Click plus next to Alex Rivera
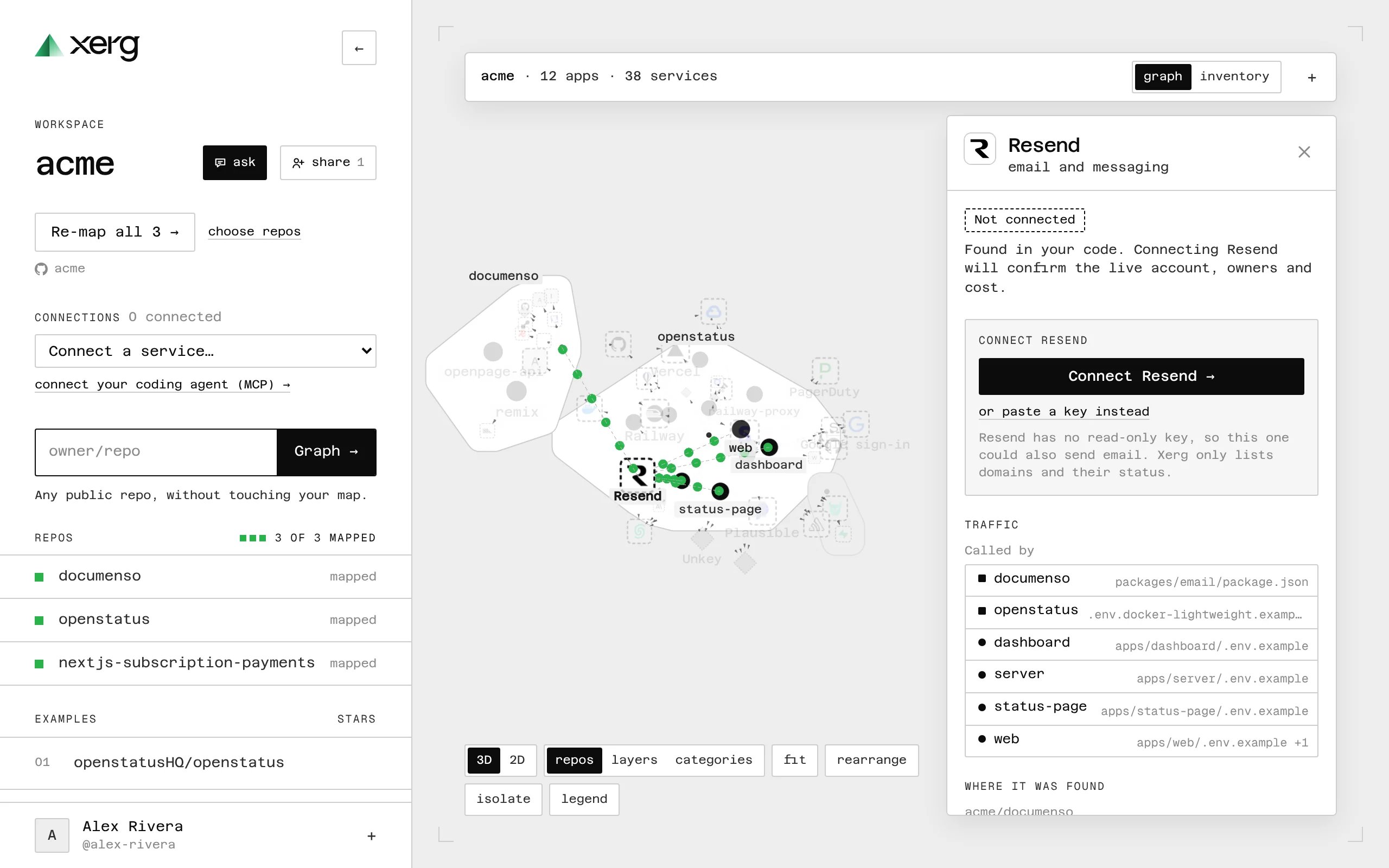1389x868 pixels. coord(371,836)
